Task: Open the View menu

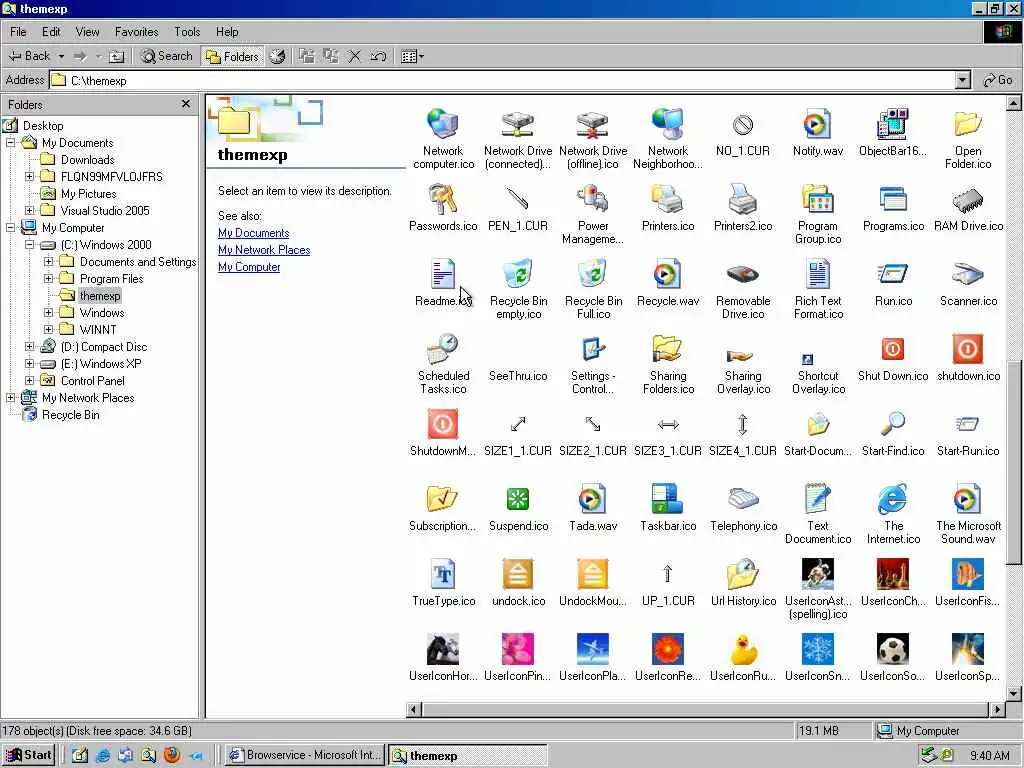Action: pos(88,32)
